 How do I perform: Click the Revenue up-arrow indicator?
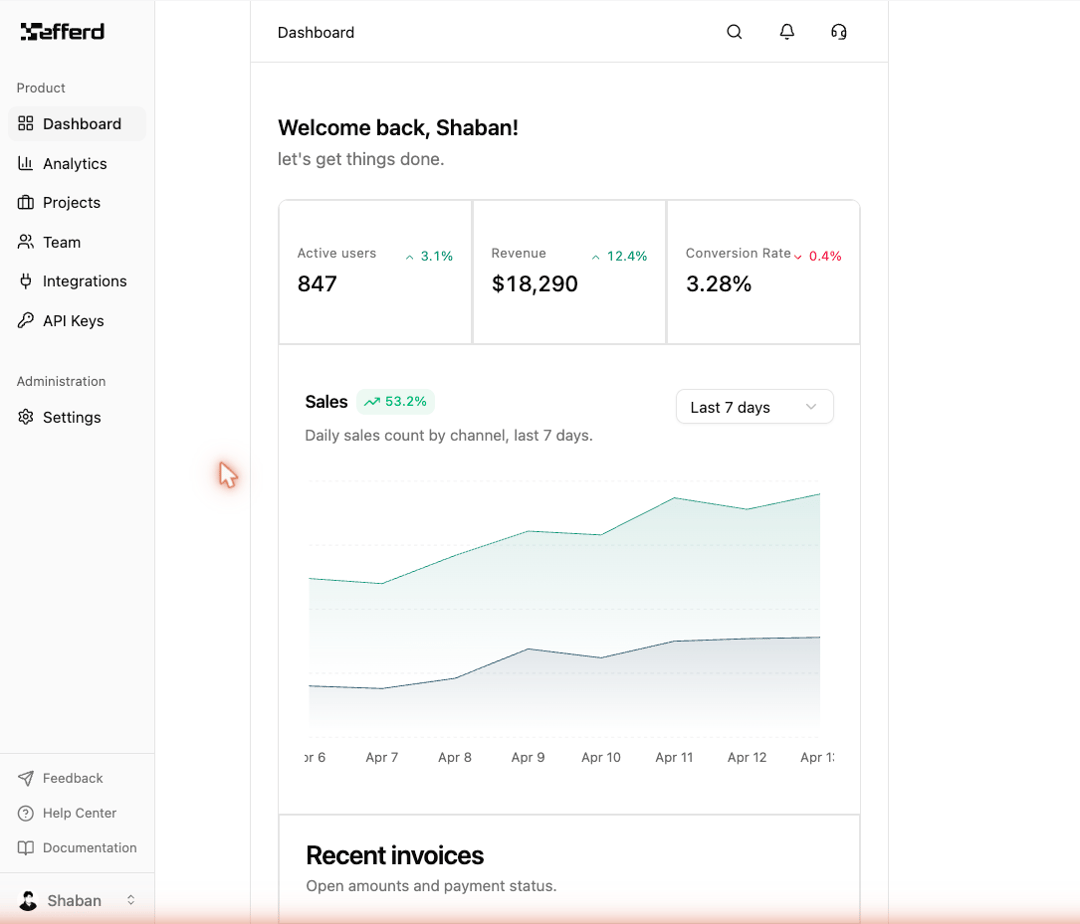[596, 257]
